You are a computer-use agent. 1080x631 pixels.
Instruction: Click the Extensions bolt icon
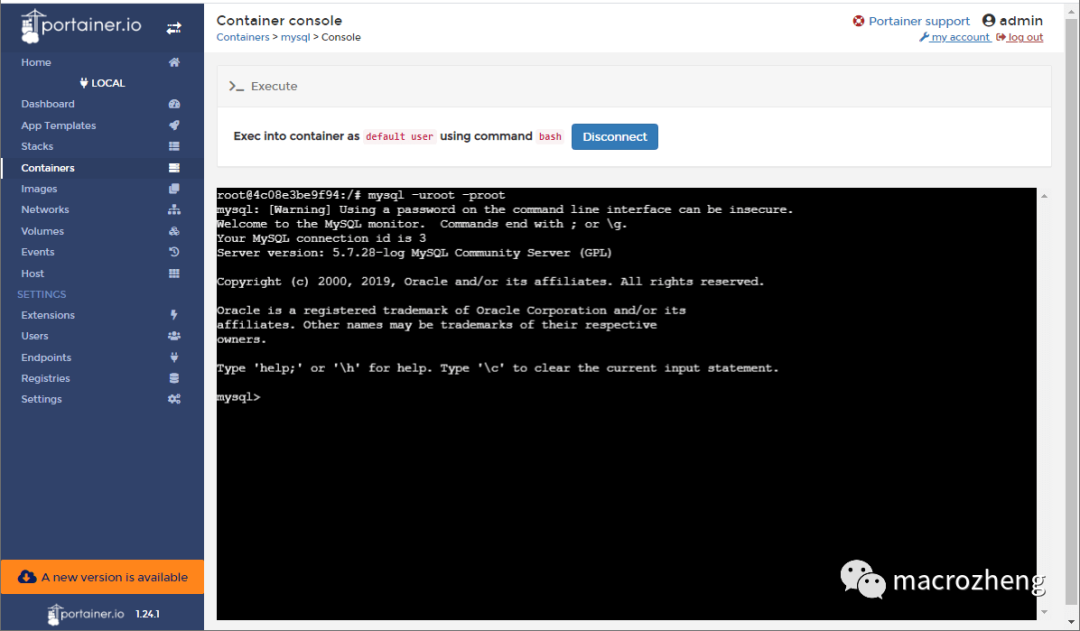pos(174,315)
